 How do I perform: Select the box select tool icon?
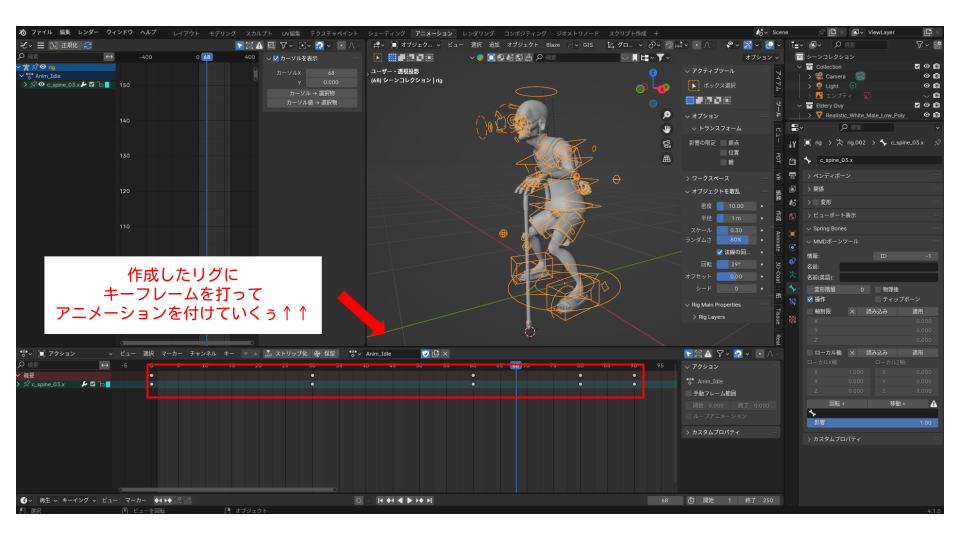[693, 86]
